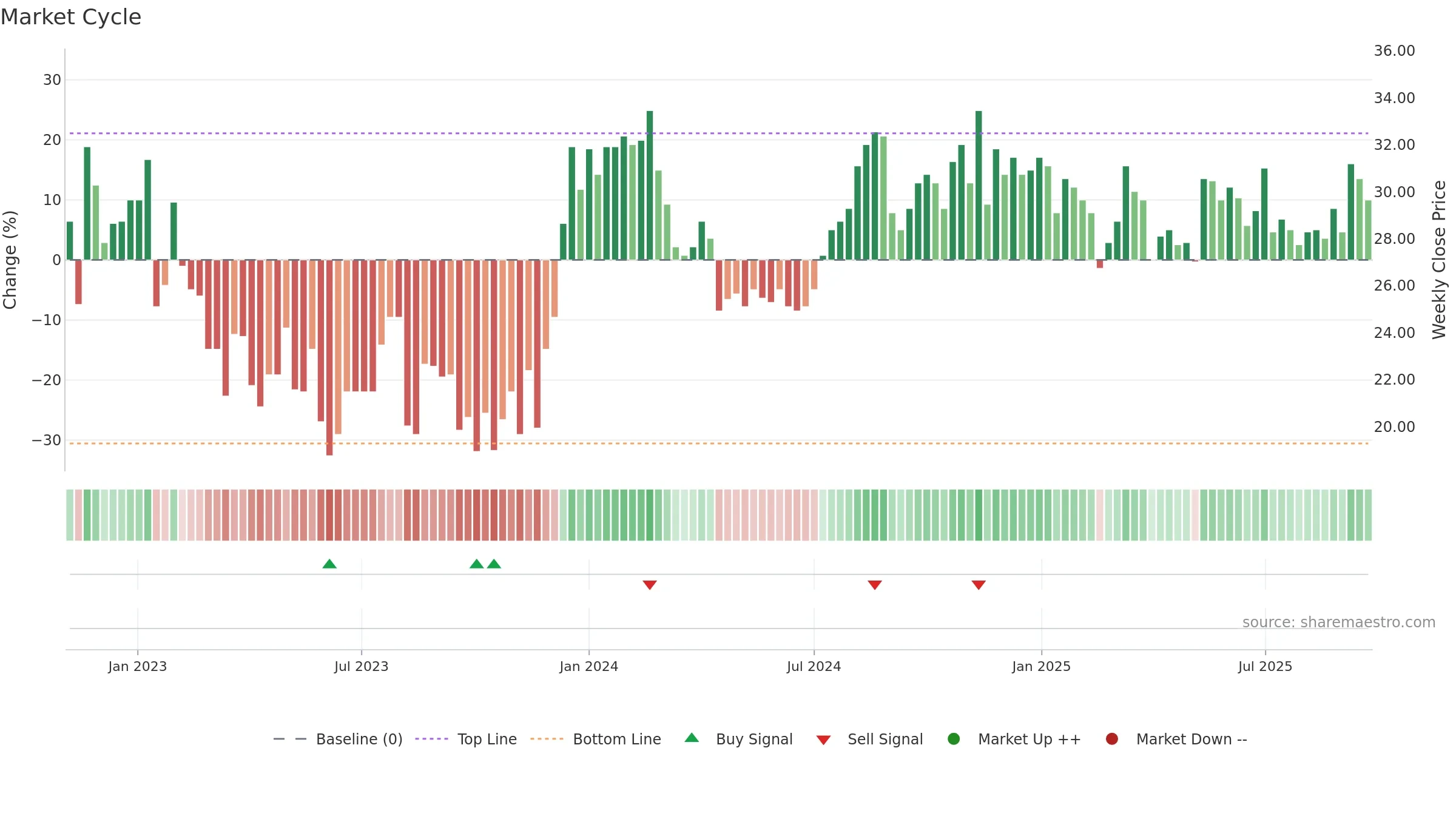Toggle the Market Down -- legend entry

click(x=1176, y=739)
